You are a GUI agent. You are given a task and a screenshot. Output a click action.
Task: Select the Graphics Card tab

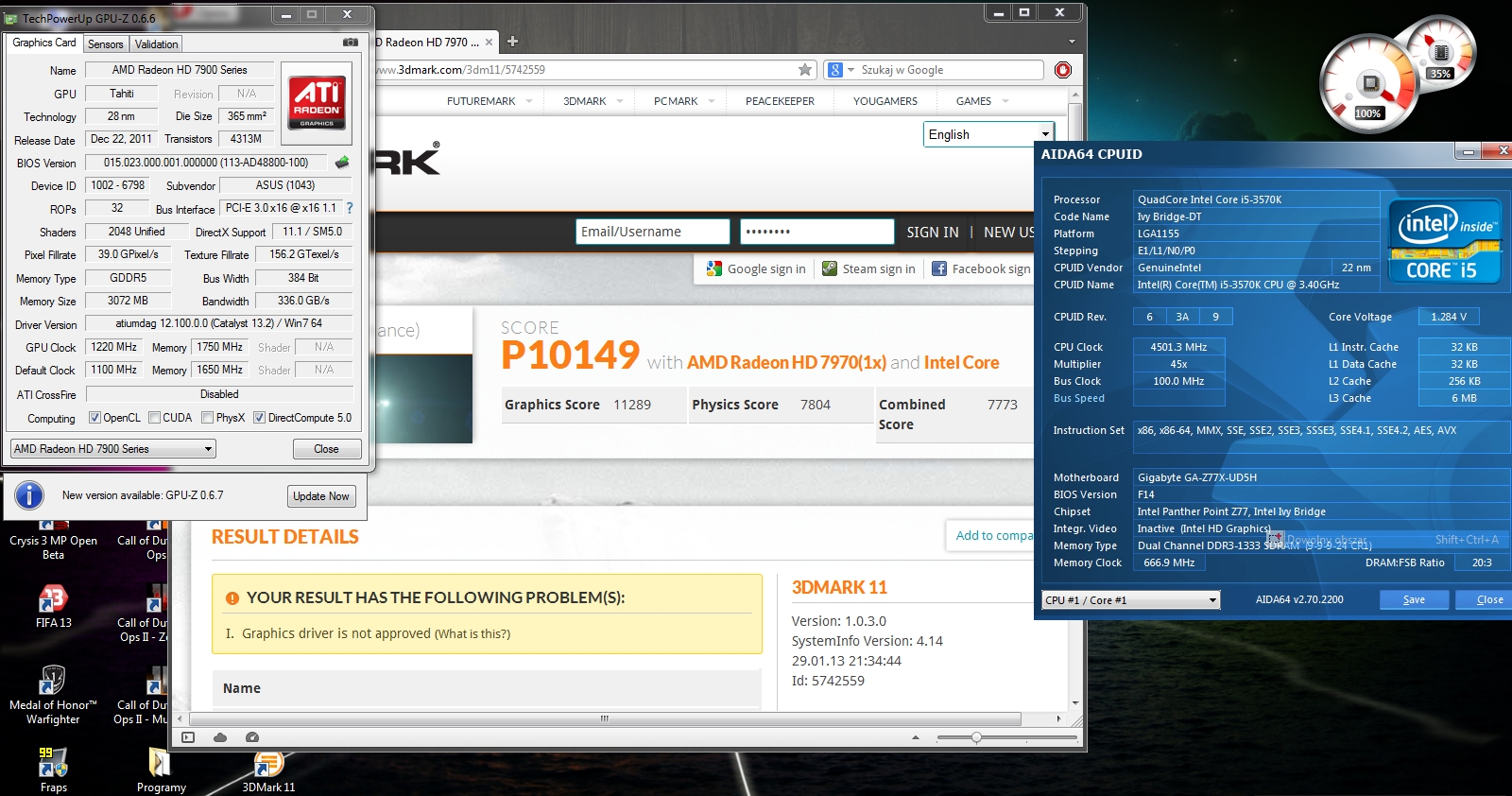tap(44, 43)
